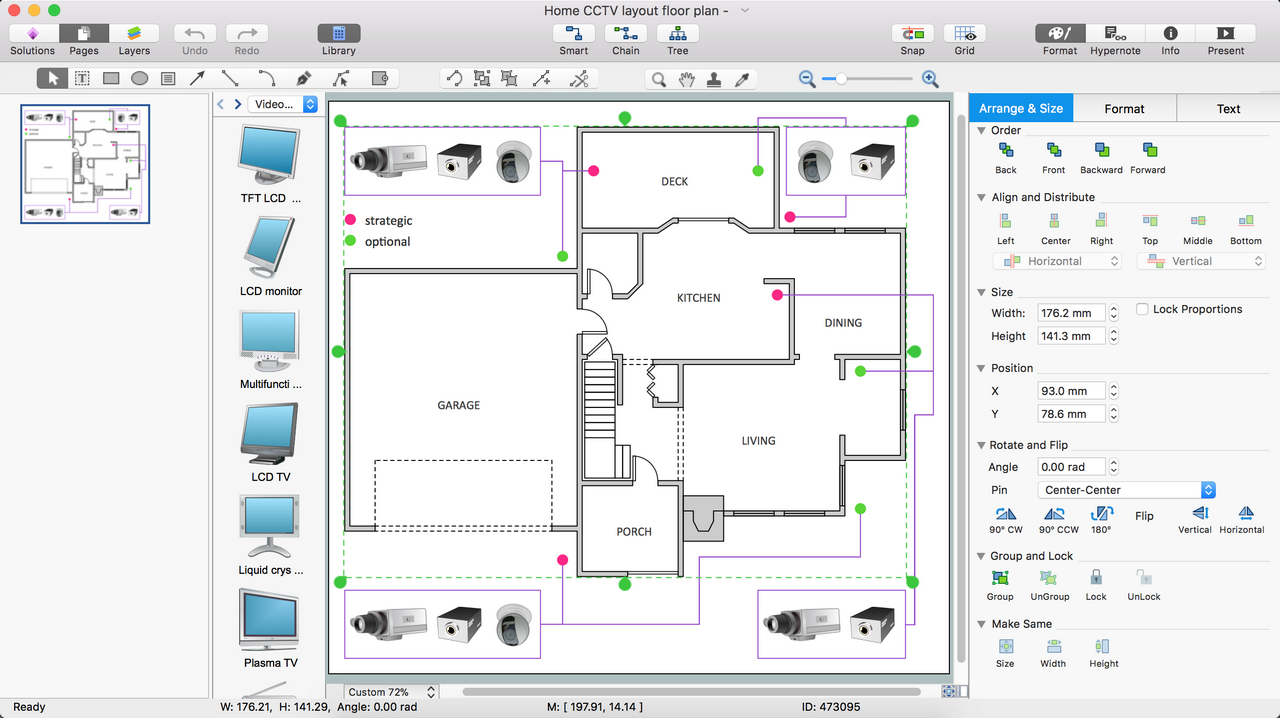Click the Hypernote icon
This screenshot has width=1280, height=718.
[1115, 34]
